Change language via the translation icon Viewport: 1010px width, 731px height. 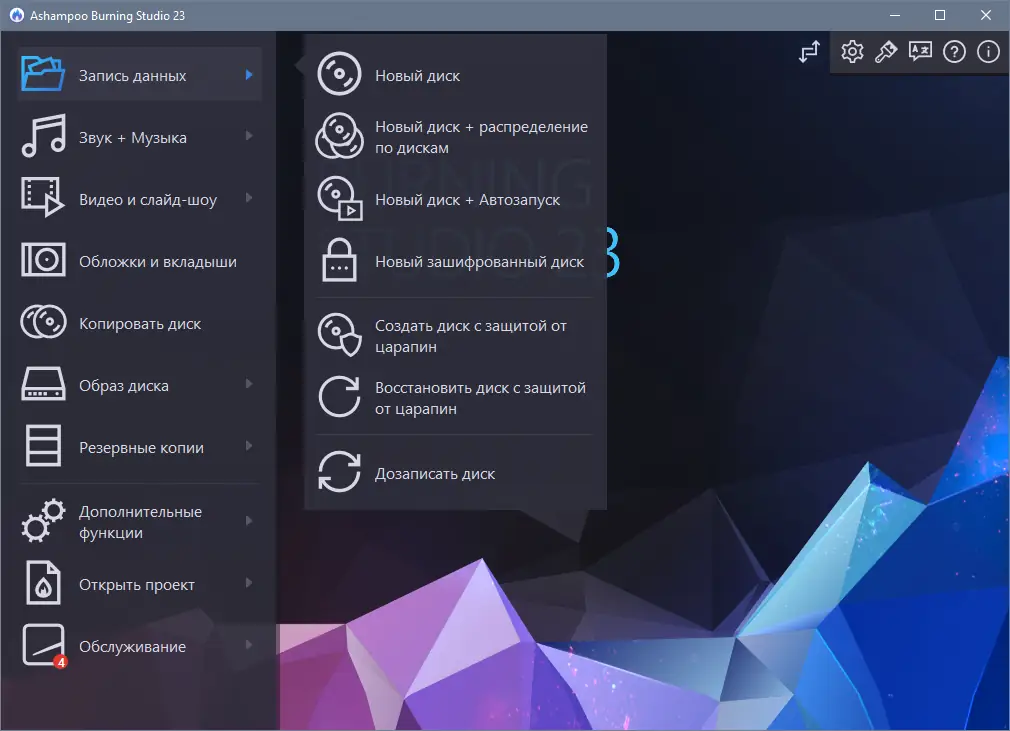(x=920, y=51)
